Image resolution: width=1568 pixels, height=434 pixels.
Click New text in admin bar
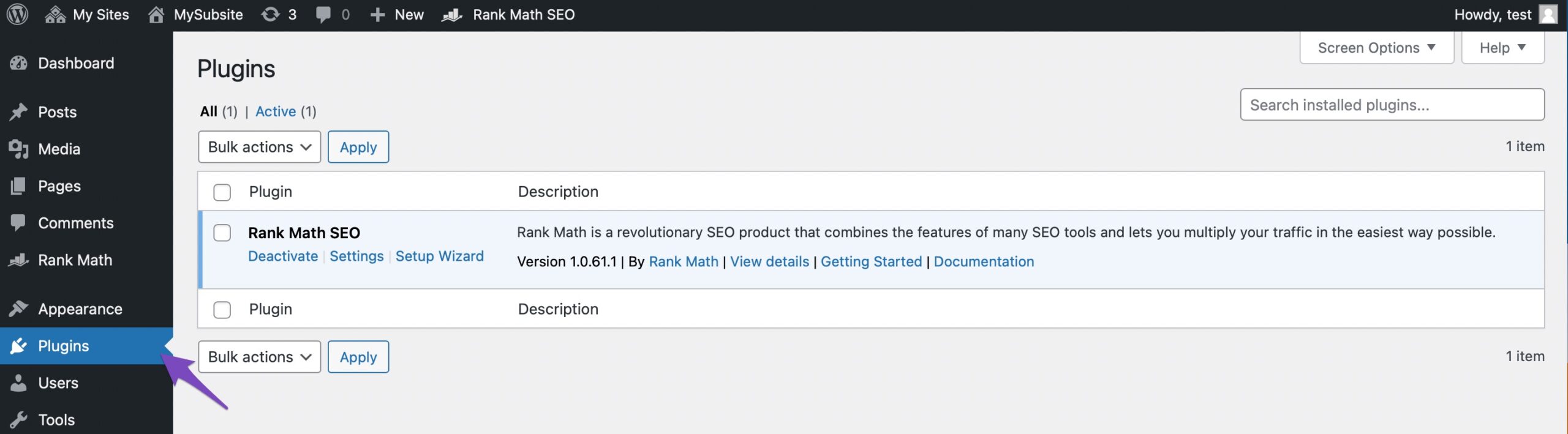pos(409,15)
